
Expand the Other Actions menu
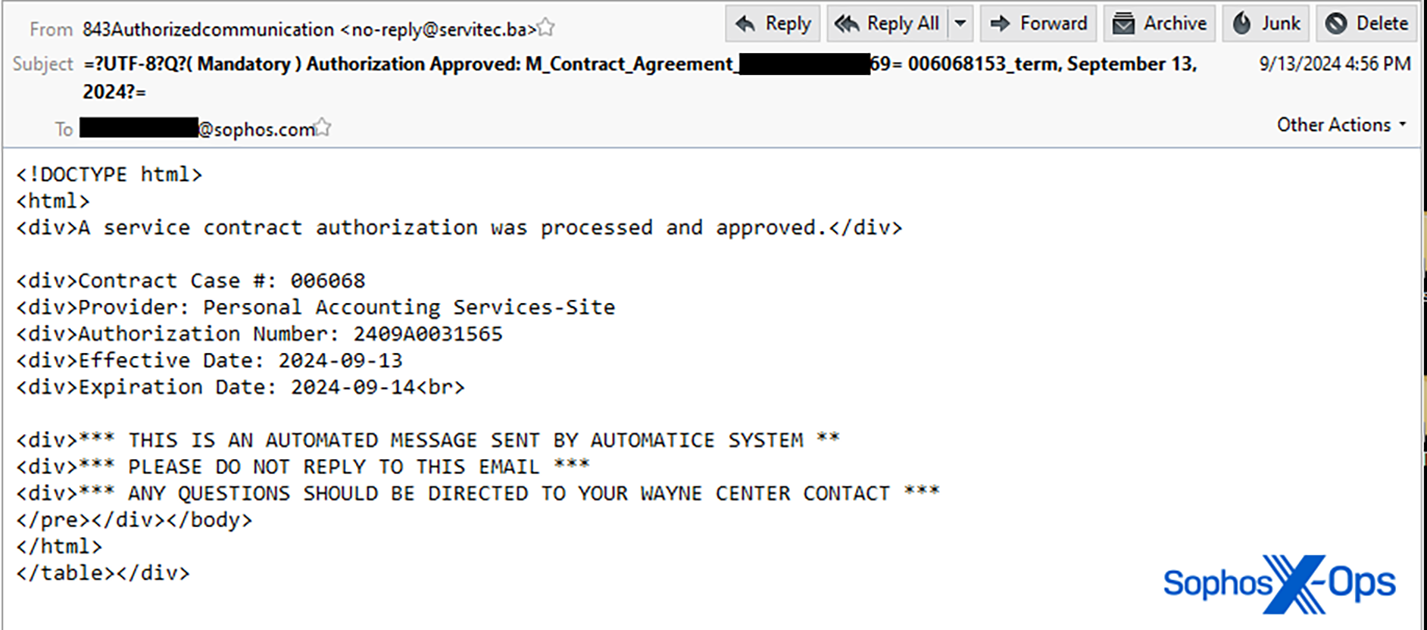1341,125
